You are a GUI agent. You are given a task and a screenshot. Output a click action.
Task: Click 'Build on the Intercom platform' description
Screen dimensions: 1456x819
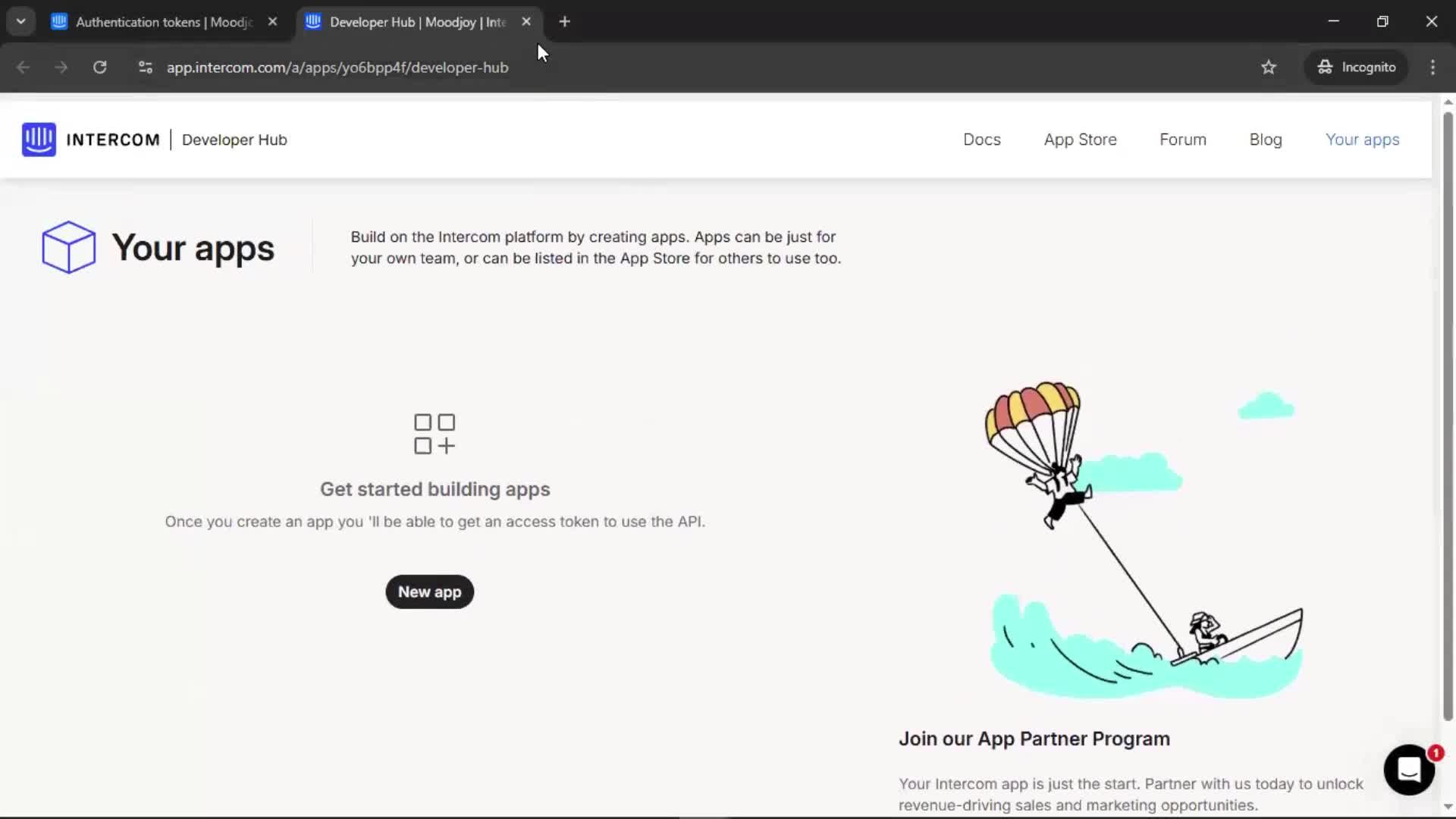(596, 247)
